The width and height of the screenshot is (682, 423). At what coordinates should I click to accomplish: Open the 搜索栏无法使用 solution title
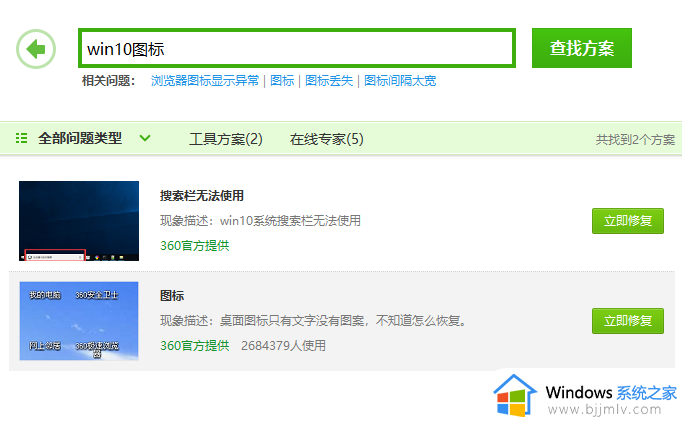coord(202,196)
